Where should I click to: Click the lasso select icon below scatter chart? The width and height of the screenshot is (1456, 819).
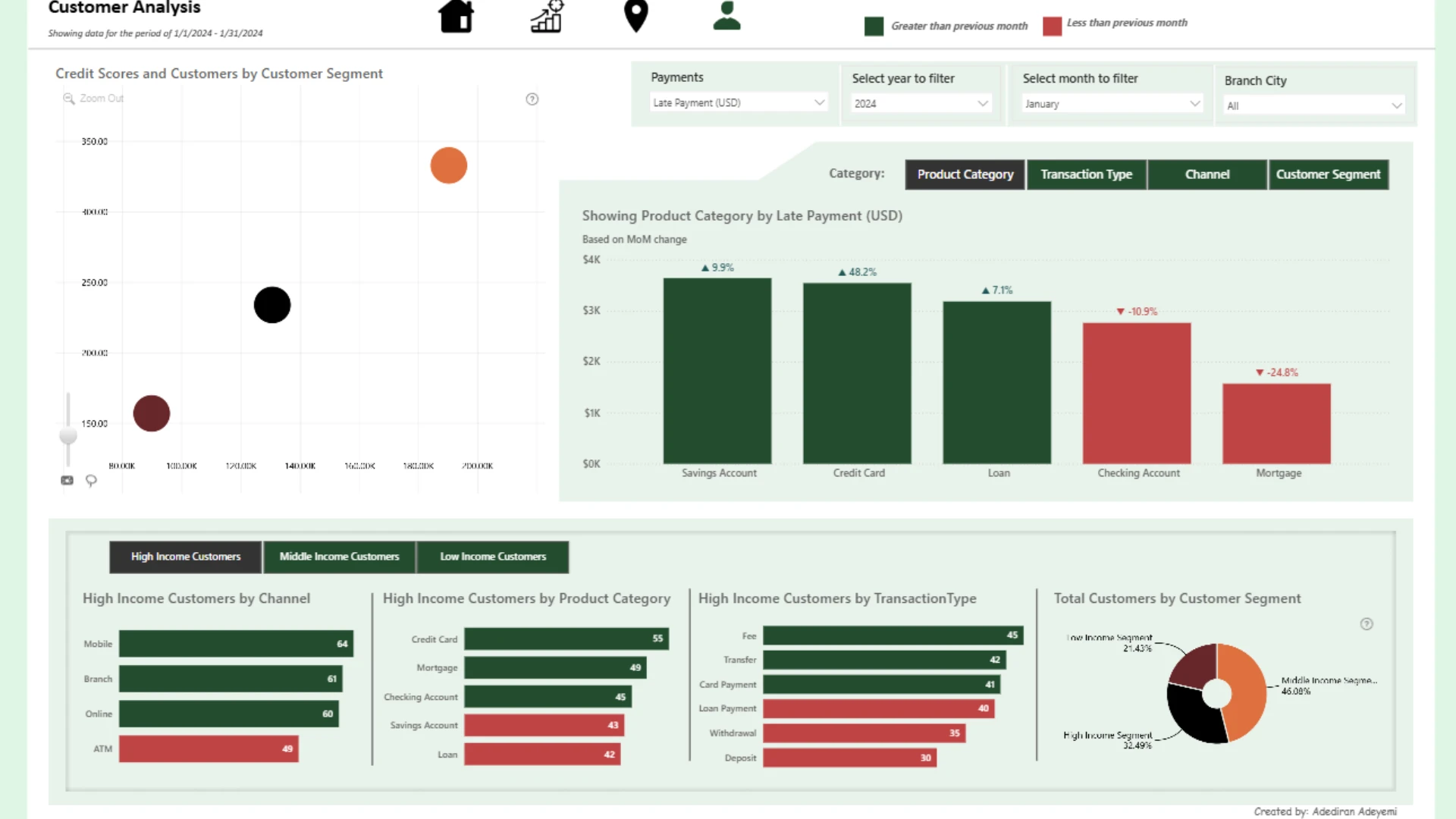pyautogui.click(x=91, y=481)
